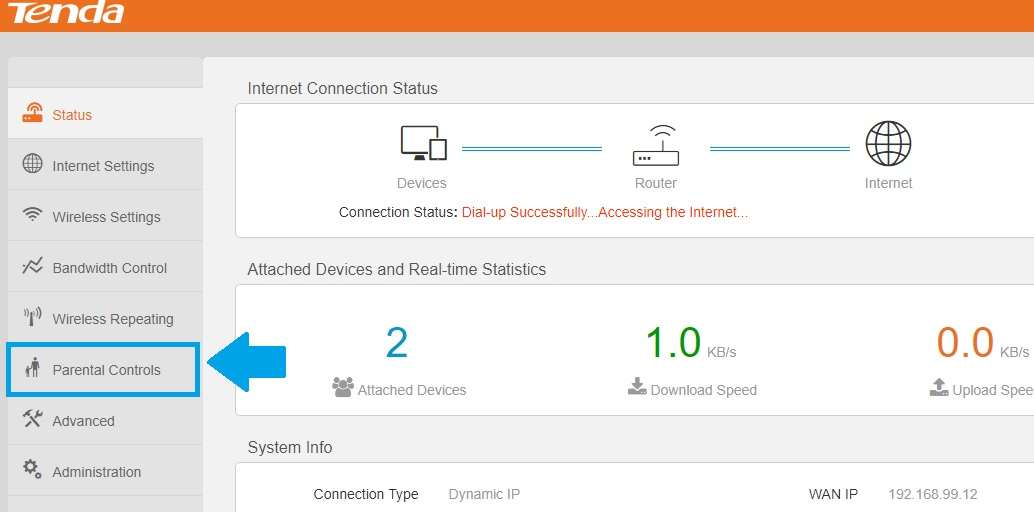Click the line between Router and Internet
1034x512 pixels.
(779, 149)
